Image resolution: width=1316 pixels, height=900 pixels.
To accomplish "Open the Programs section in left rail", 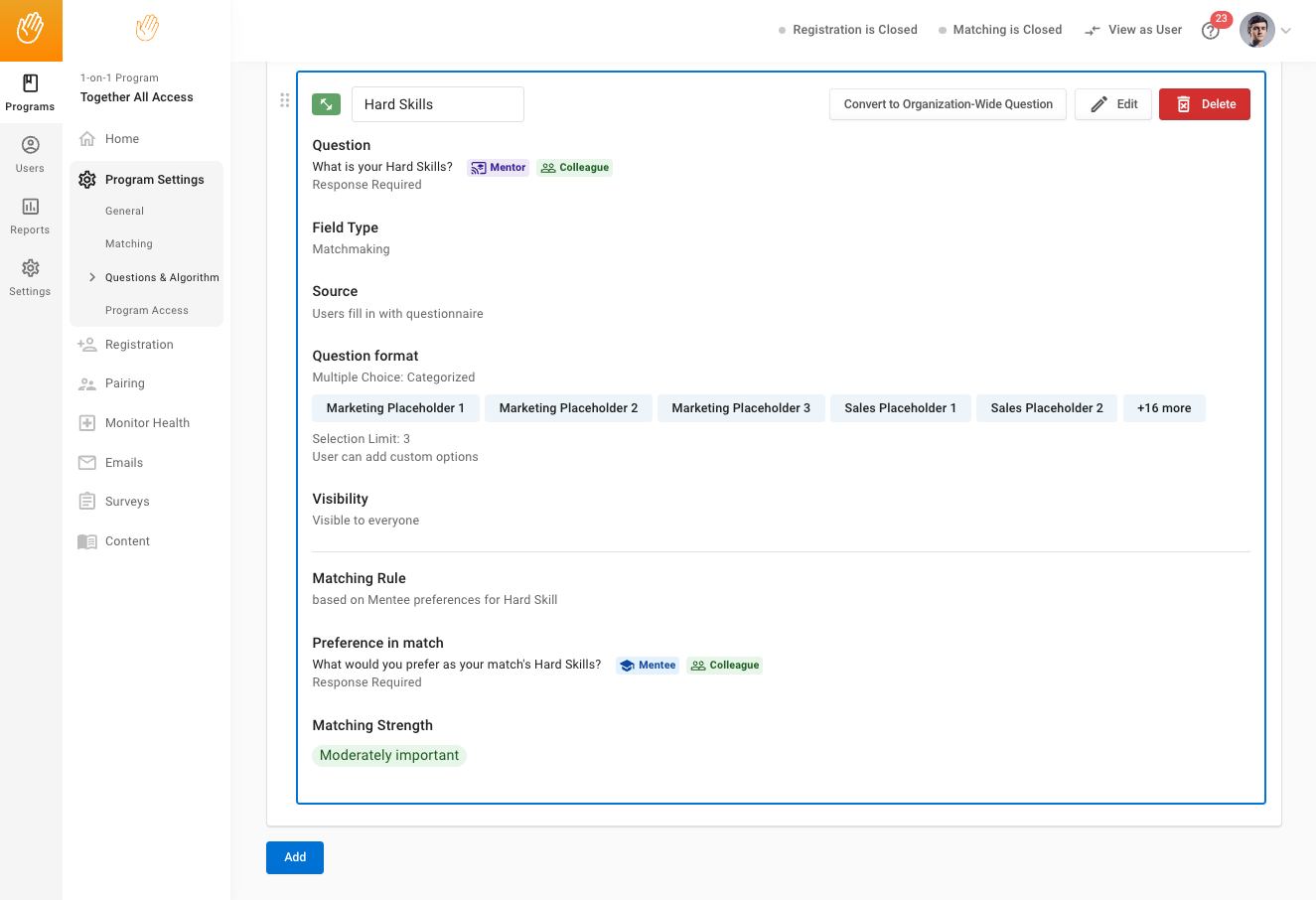I will tap(30, 92).
